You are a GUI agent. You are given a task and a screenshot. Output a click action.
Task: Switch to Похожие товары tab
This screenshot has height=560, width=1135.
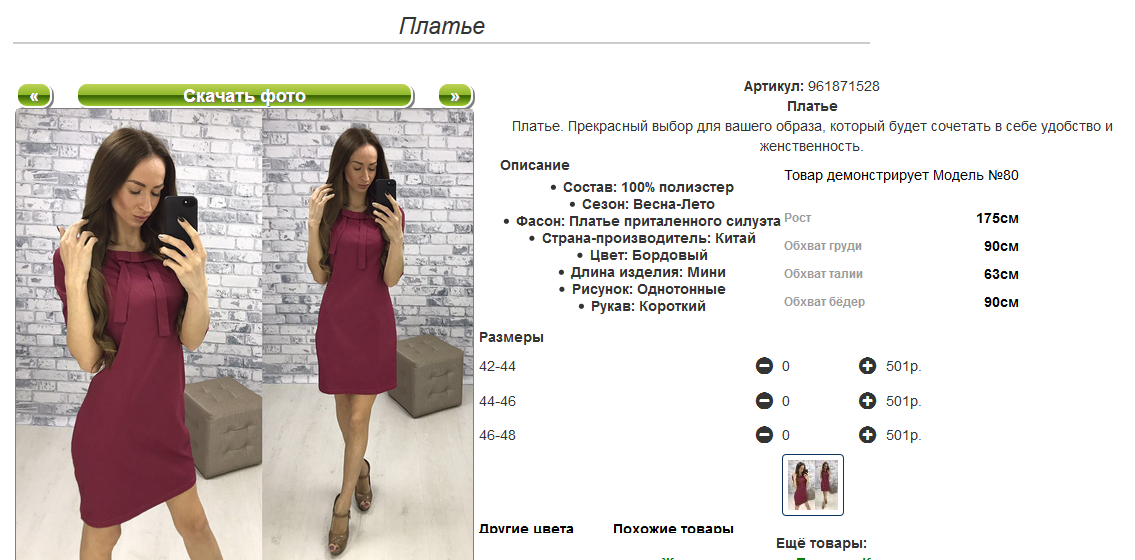(x=673, y=529)
